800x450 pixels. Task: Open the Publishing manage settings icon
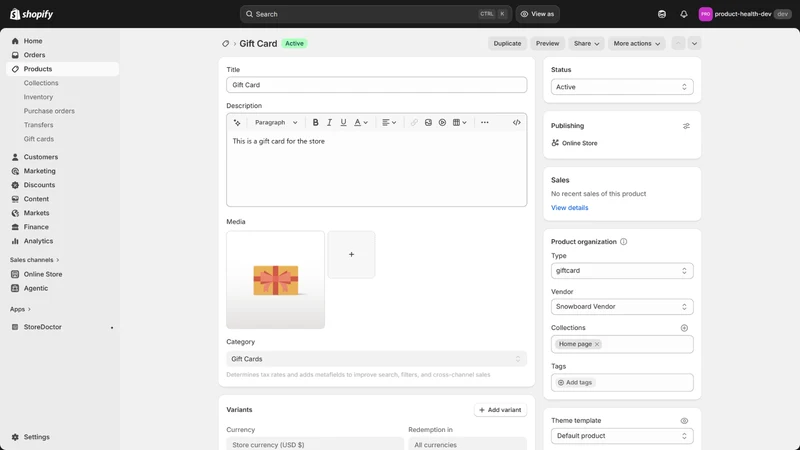(686, 126)
